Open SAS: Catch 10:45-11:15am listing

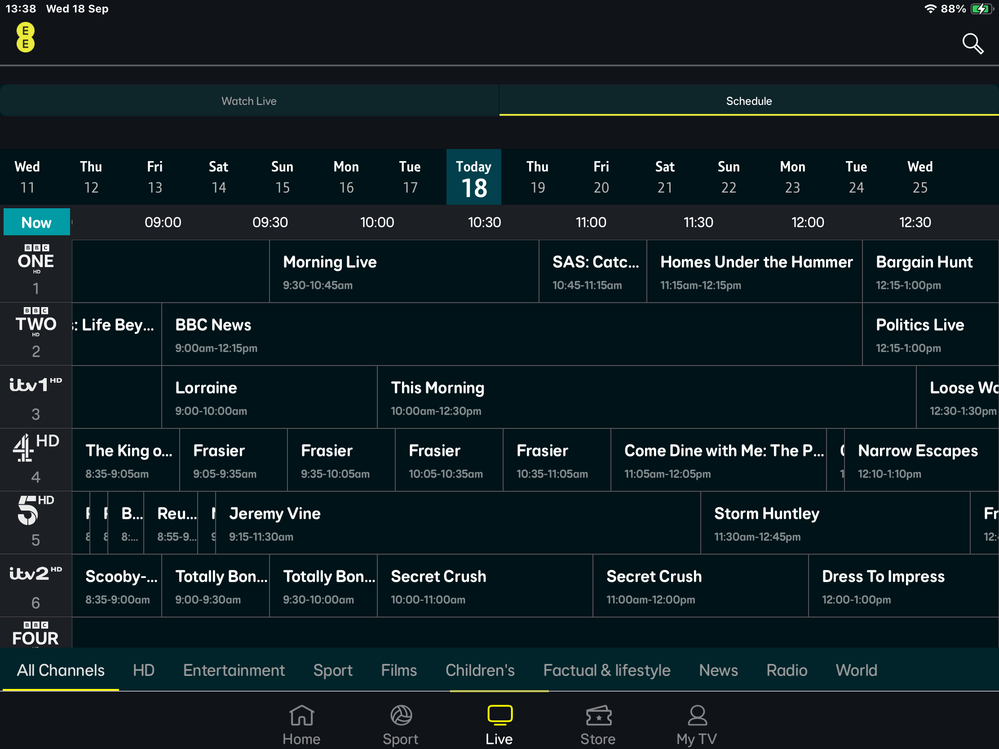click(593, 271)
